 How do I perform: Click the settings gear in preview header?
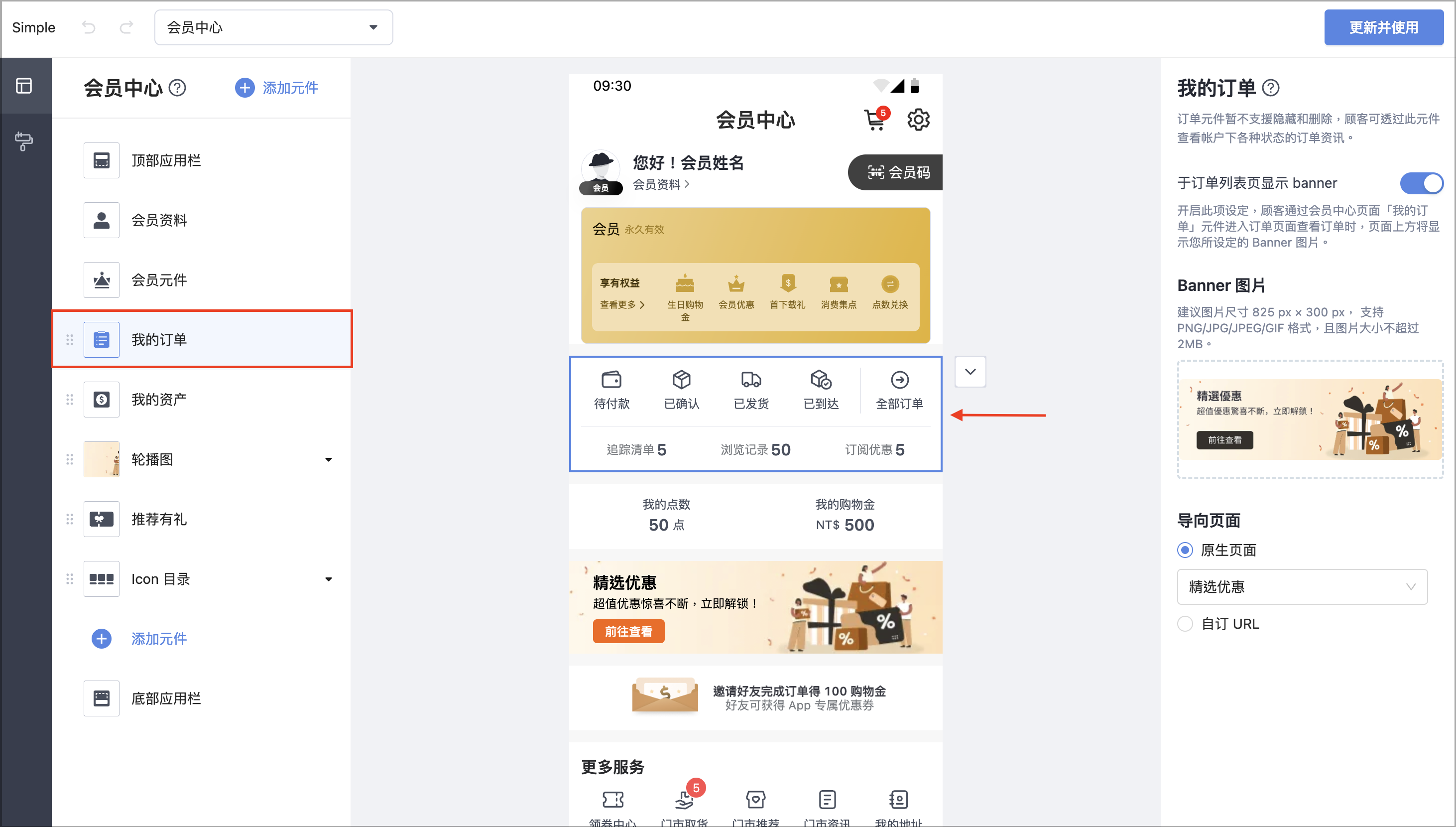[x=918, y=119]
